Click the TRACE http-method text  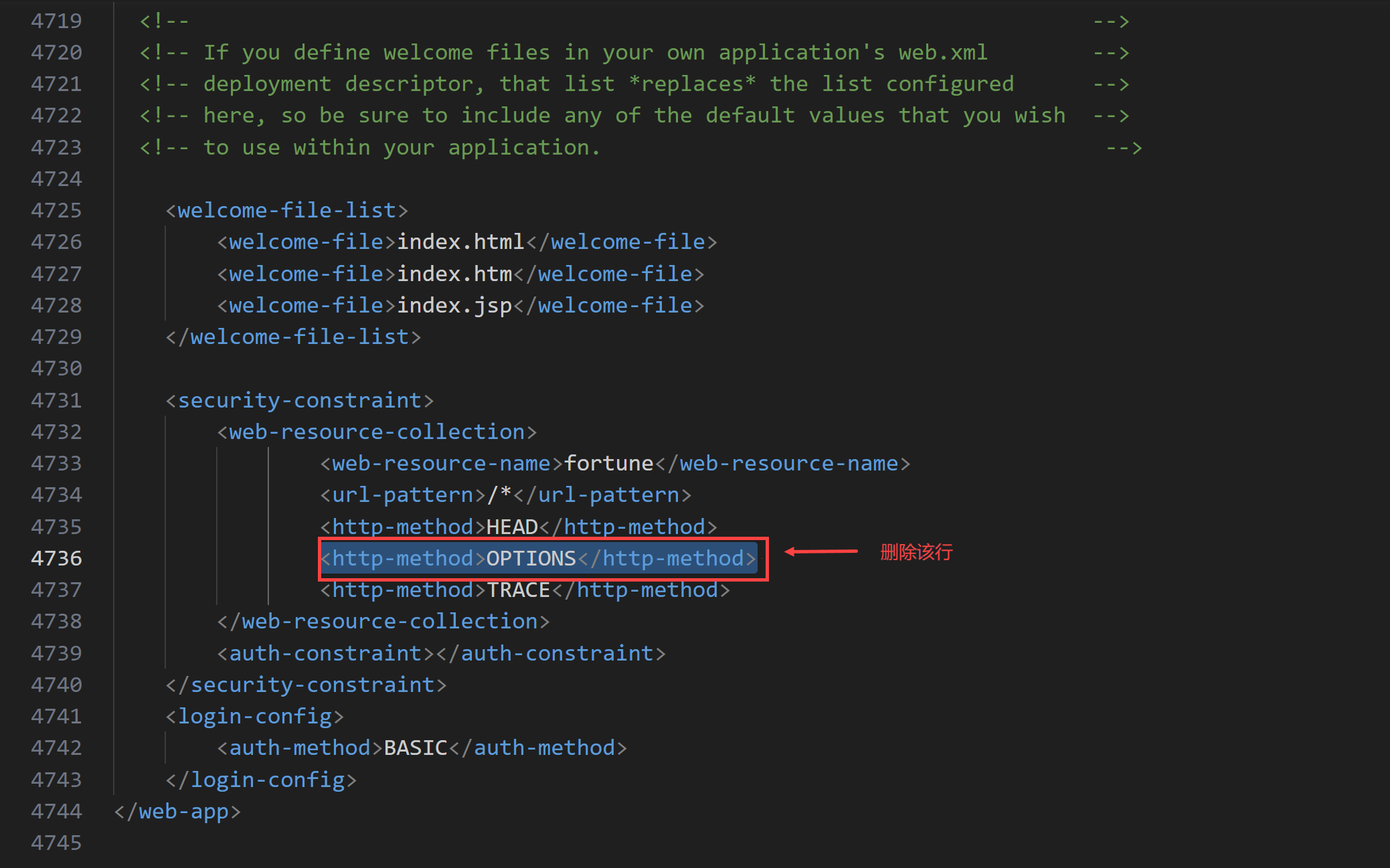tap(518, 590)
